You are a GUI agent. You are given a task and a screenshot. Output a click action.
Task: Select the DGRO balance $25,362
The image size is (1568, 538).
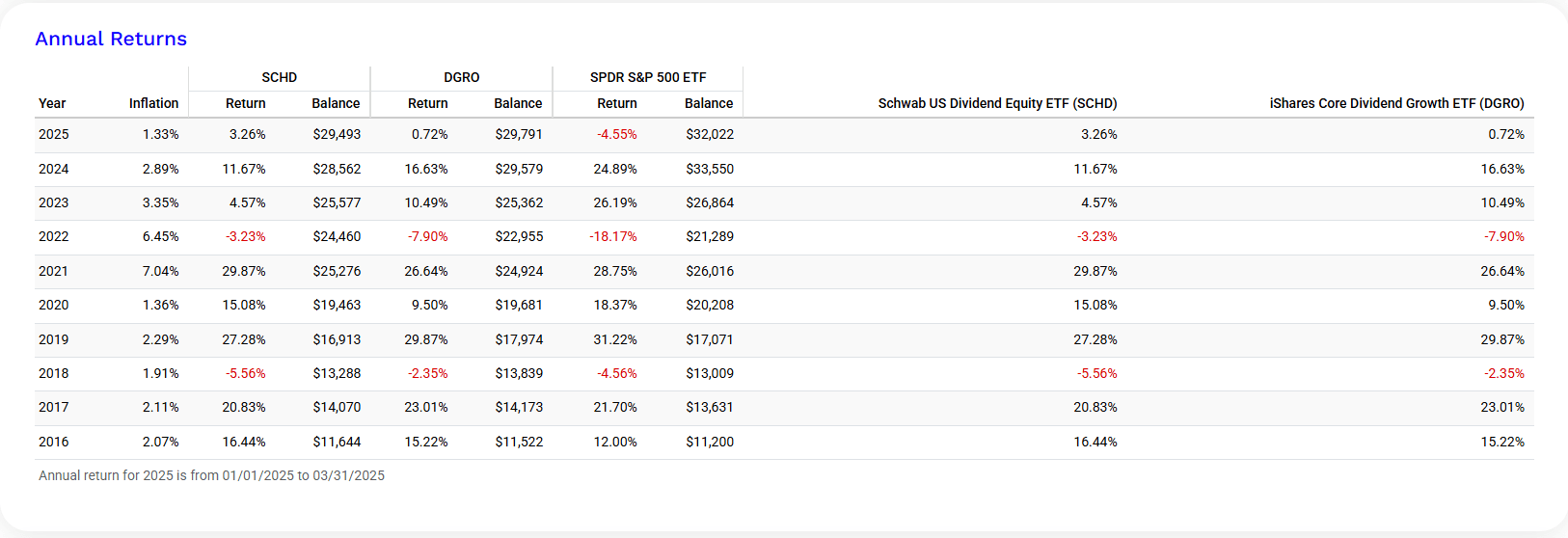(519, 202)
